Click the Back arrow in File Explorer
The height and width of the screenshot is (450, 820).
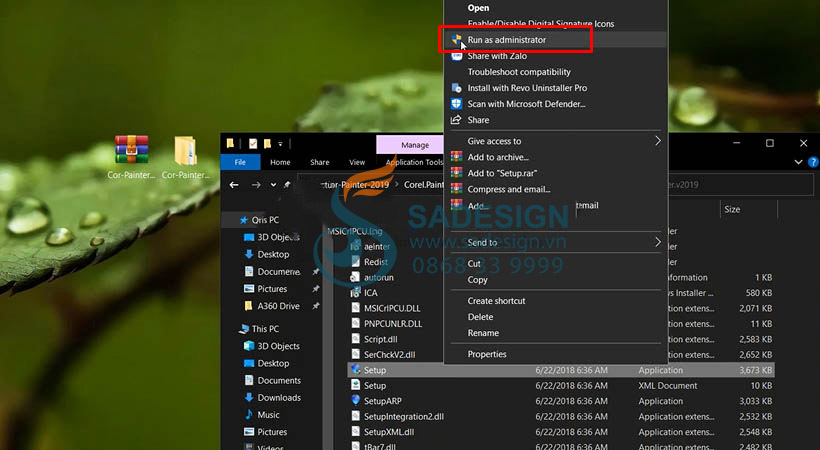point(234,185)
